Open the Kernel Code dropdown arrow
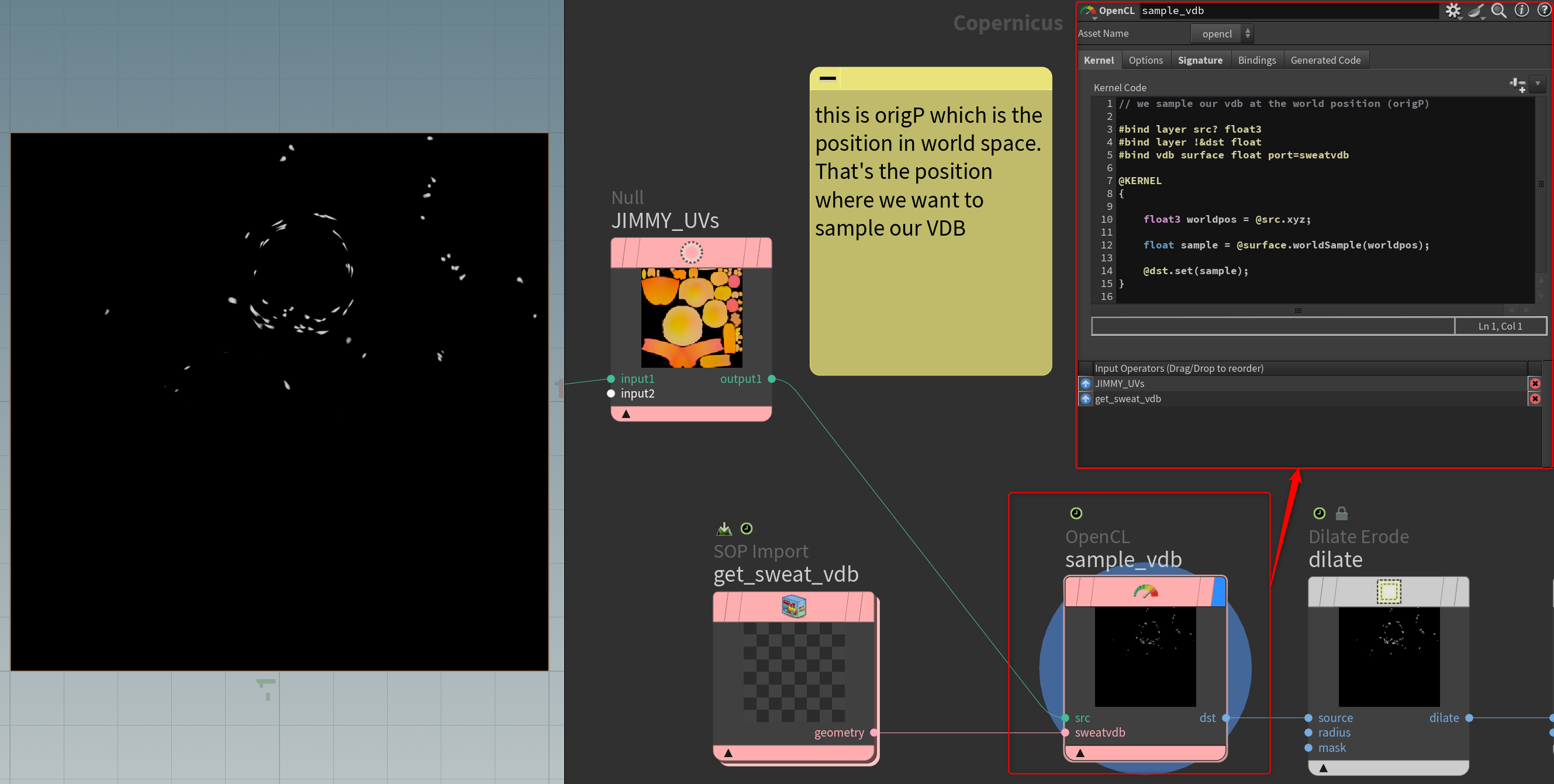1554x784 pixels. point(1538,84)
